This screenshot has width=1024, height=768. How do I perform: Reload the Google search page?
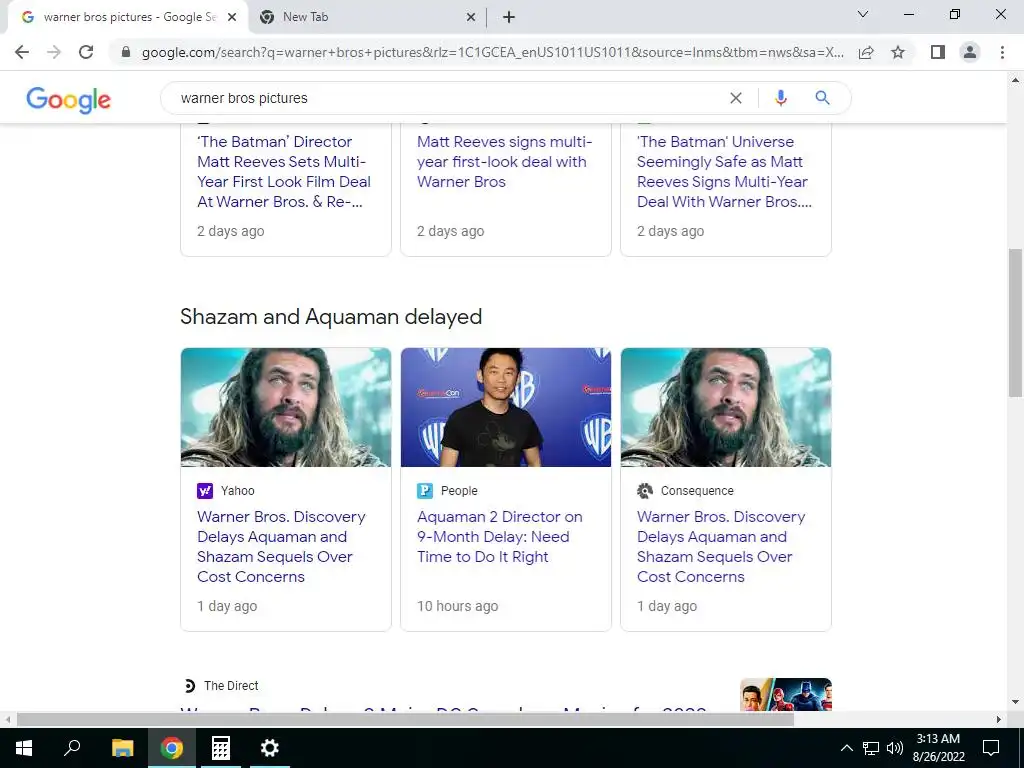click(86, 52)
